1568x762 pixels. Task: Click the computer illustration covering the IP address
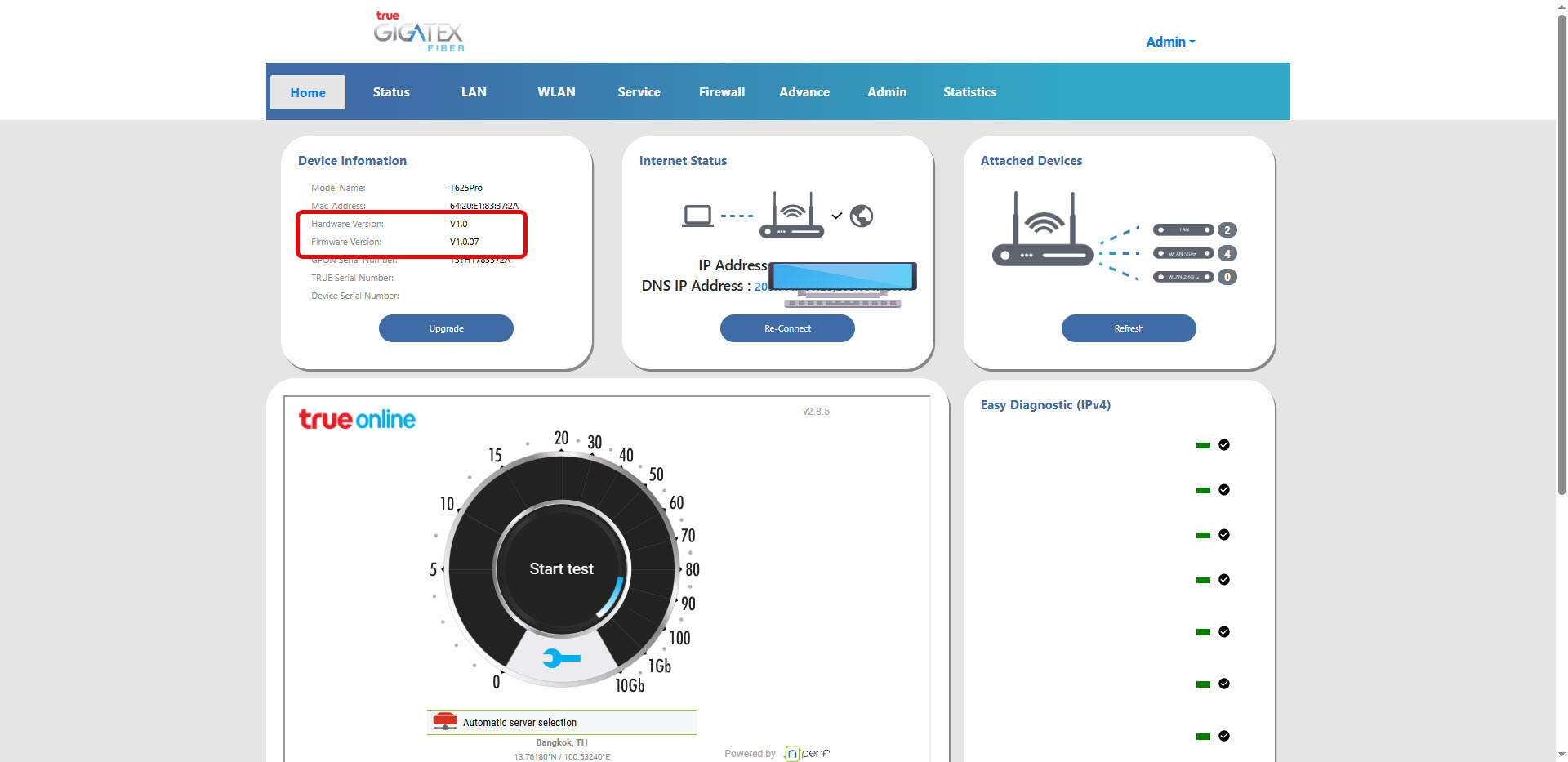pos(843,284)
